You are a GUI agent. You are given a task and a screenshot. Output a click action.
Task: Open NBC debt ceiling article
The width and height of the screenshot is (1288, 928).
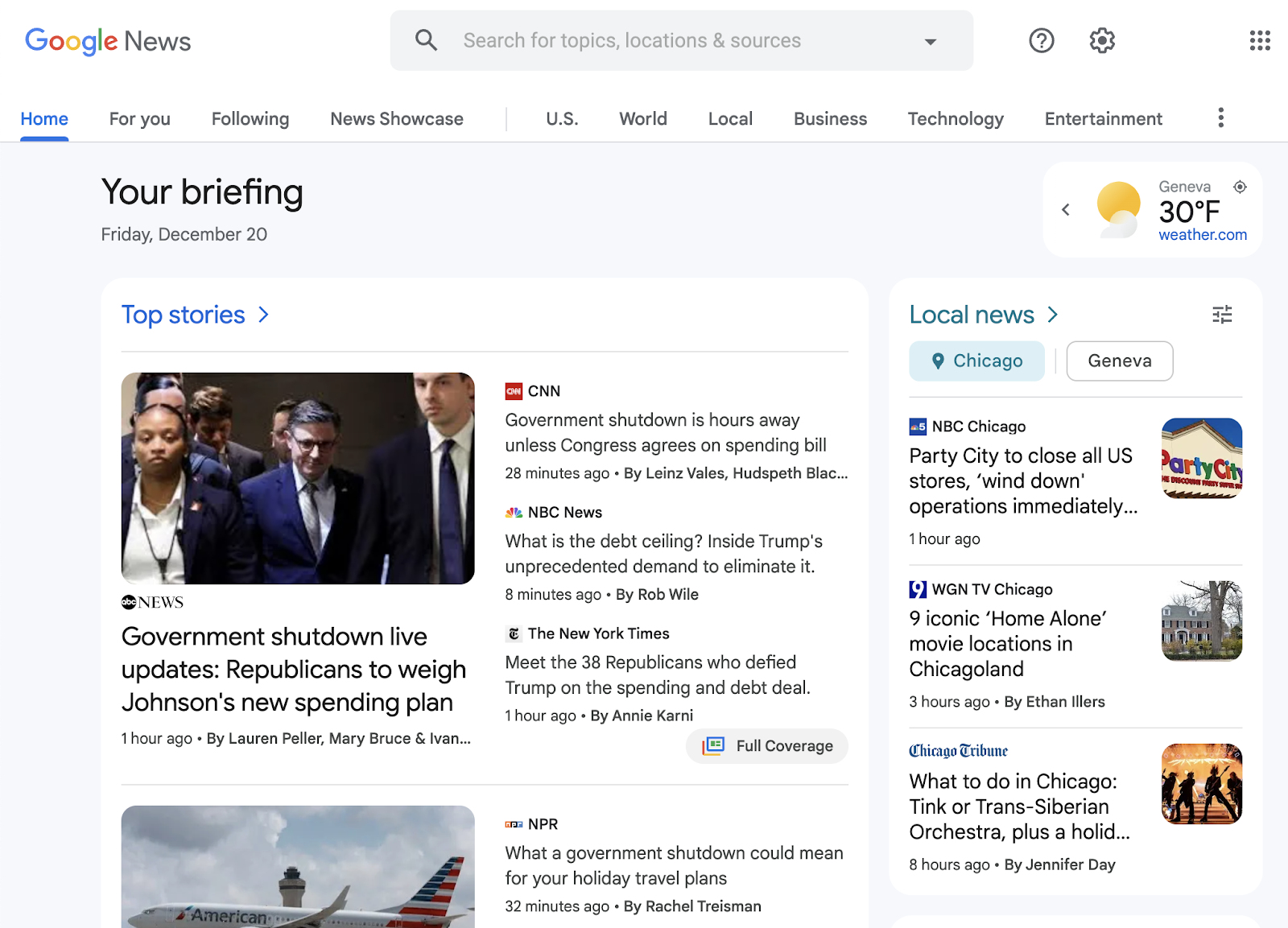(664, 554)
